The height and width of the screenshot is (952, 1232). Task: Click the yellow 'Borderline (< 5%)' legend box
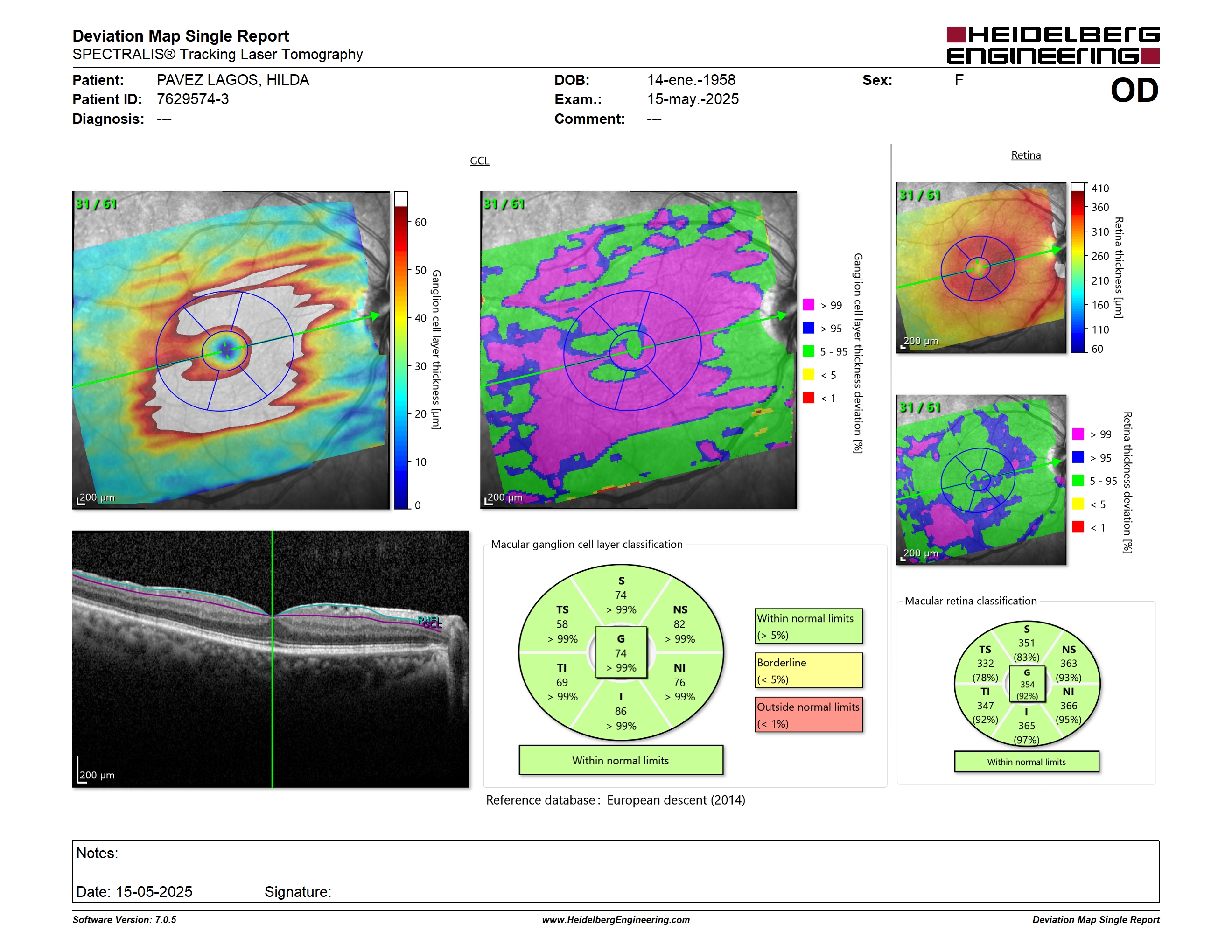click(808, 670)
